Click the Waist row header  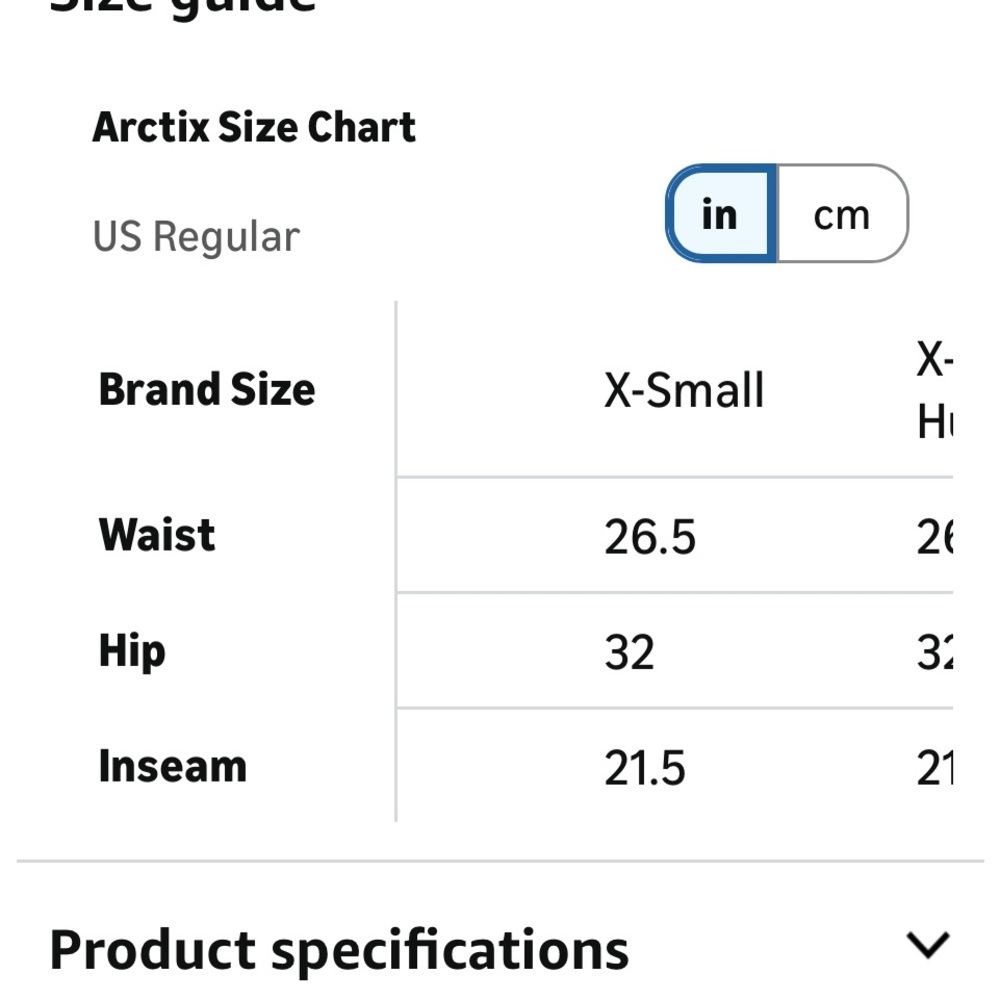155,535
